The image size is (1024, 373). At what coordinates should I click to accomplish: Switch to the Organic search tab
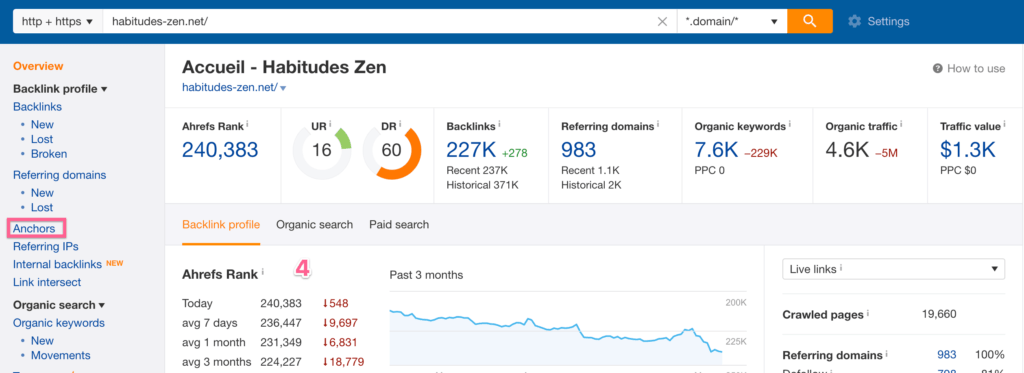pos(314,225)
